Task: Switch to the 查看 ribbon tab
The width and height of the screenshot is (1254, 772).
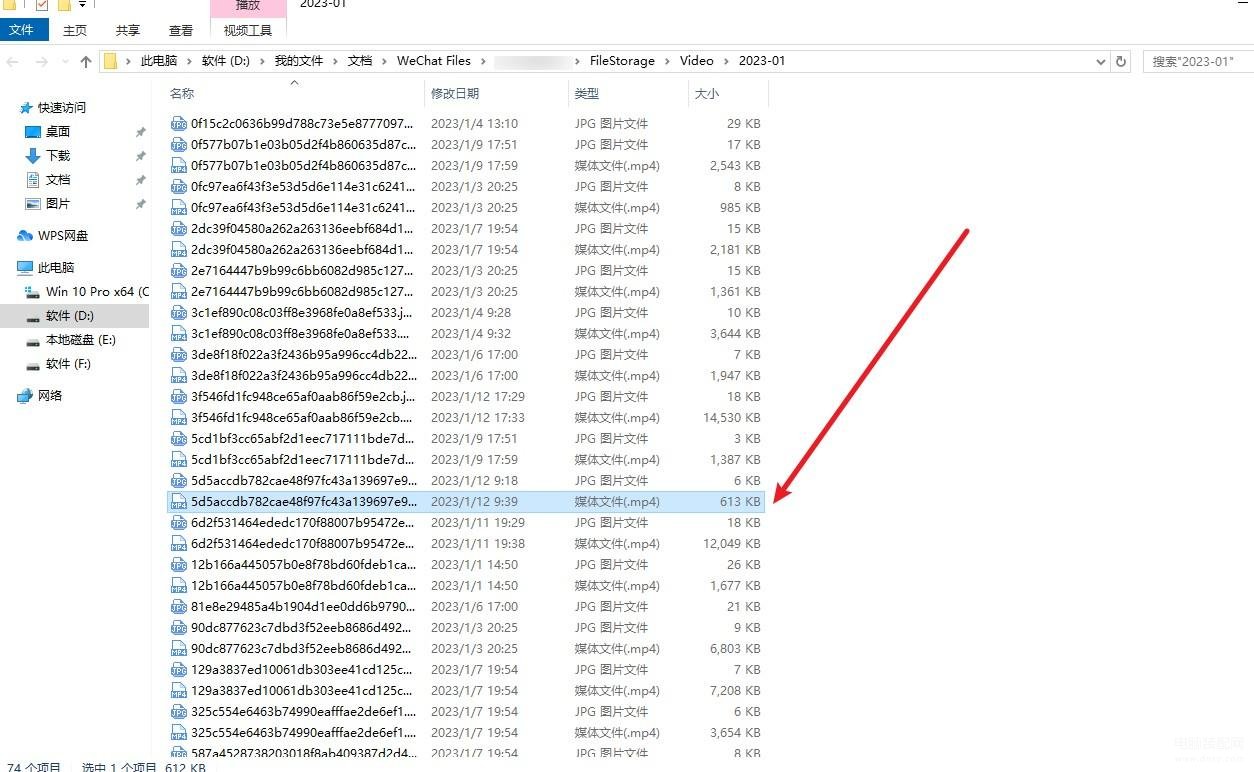Action: click(181, 31)
